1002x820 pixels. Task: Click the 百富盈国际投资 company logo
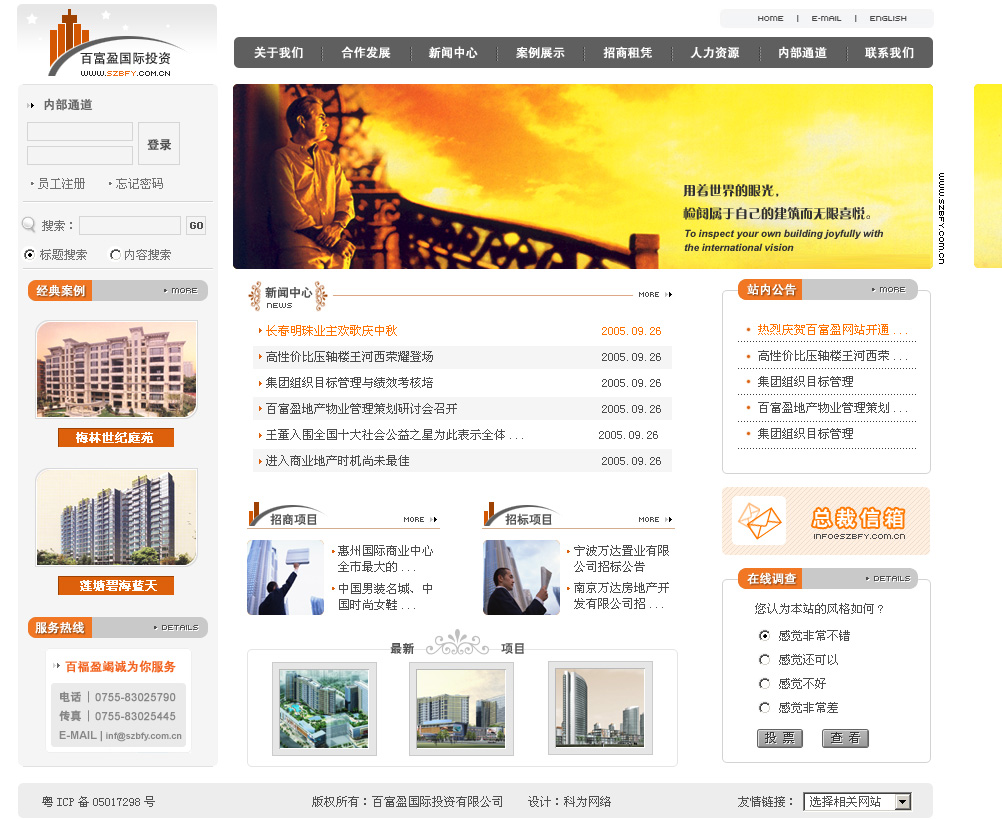pos(117,43)
